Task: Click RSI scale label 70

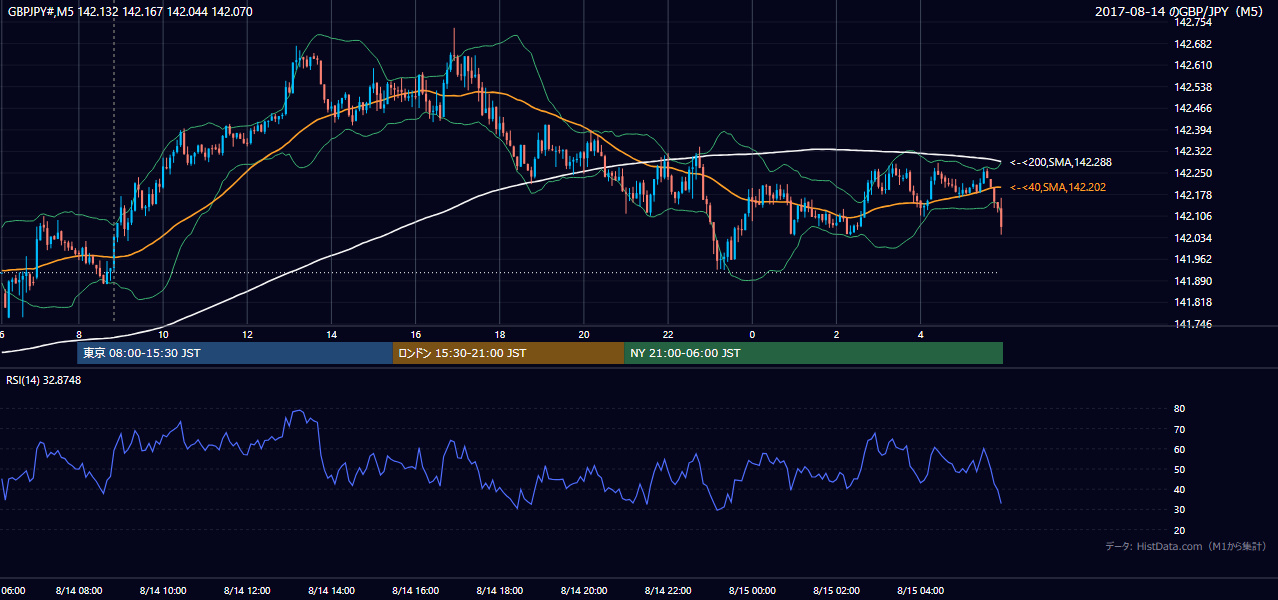Action: [x=1179, y=429]
